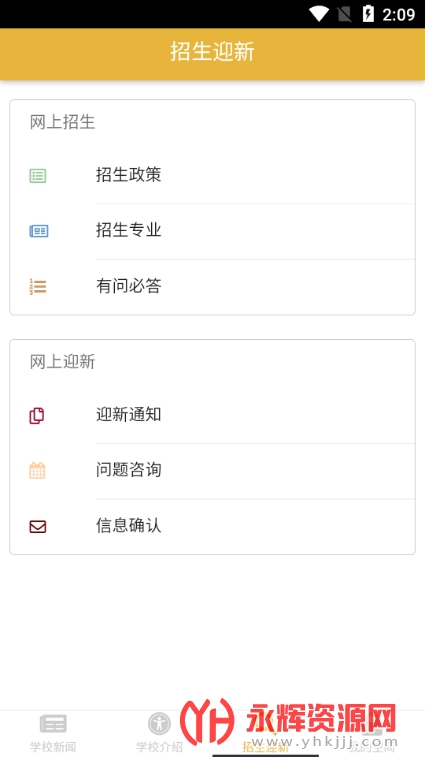The height and width of the screenshot is (757, 425).
Task: Select the 招生迎新 bottom tab
Action: coord(266,732)
